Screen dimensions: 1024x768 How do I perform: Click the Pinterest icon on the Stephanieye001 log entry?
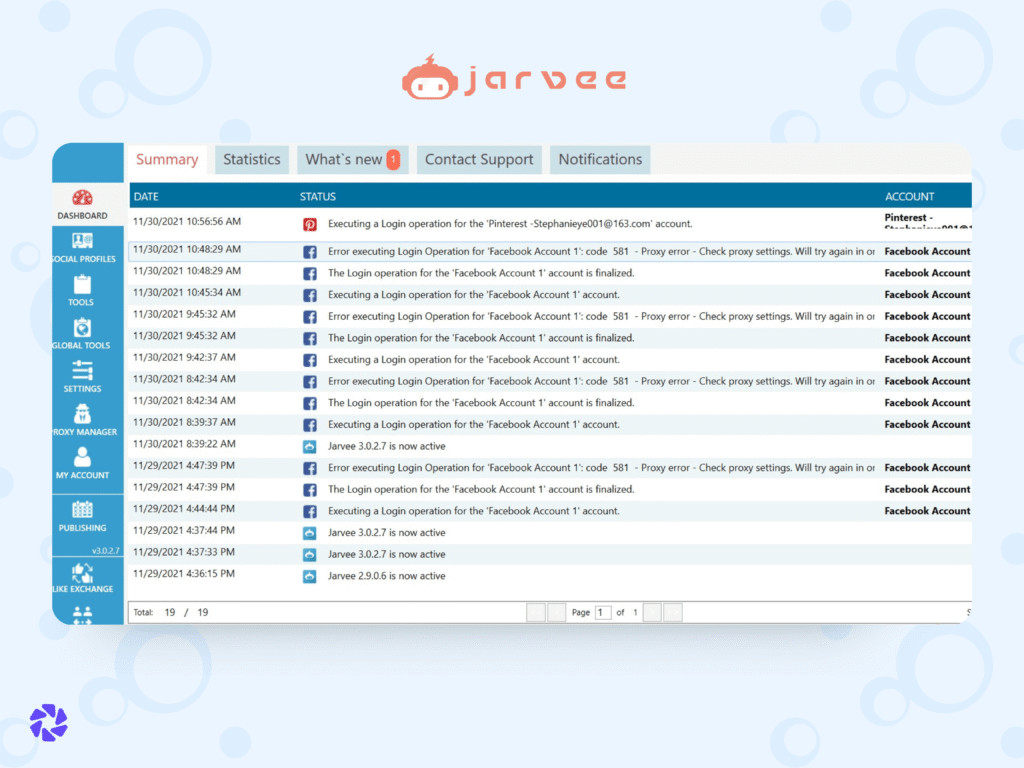[310, 223]
